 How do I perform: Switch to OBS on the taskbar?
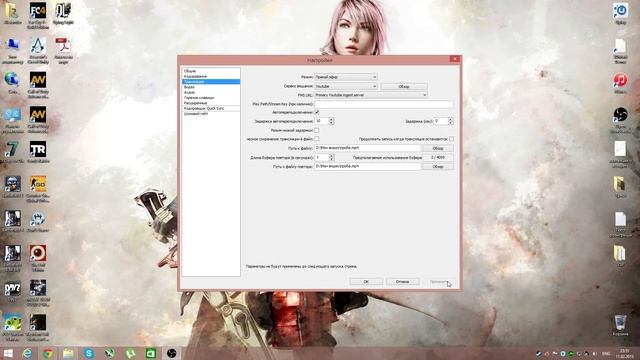coord(171,353)
